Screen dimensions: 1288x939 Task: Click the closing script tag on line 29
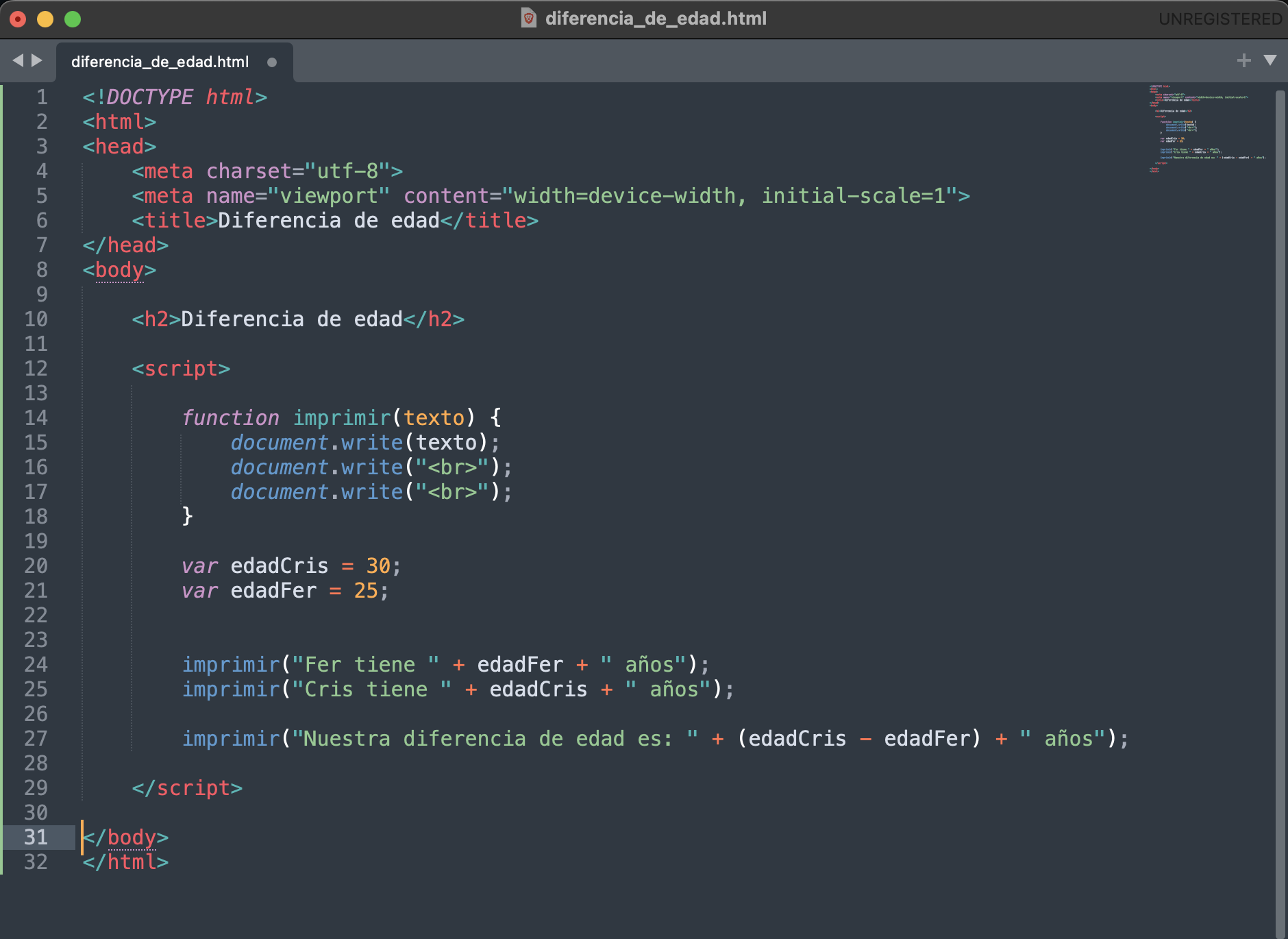pos(187,788)
